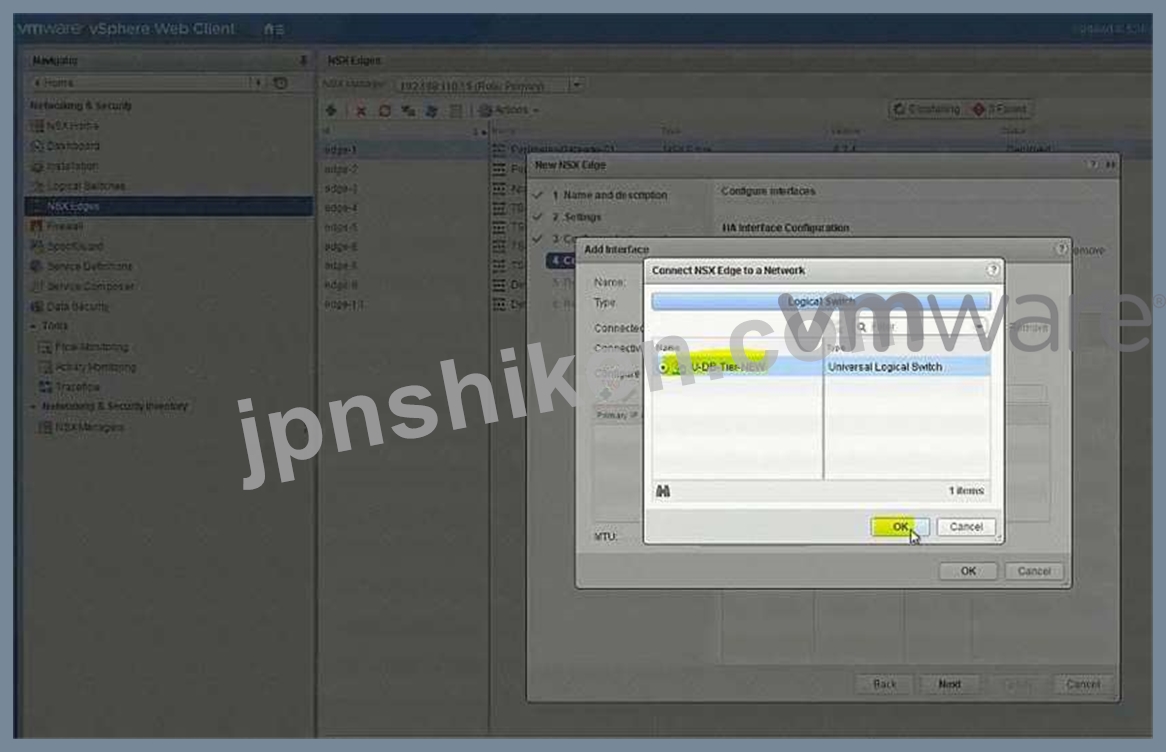Viewport: 1166px width, 752px height.
Task: Click Cancel in the Add Interface dialog
Action: tap(1034, 571)
